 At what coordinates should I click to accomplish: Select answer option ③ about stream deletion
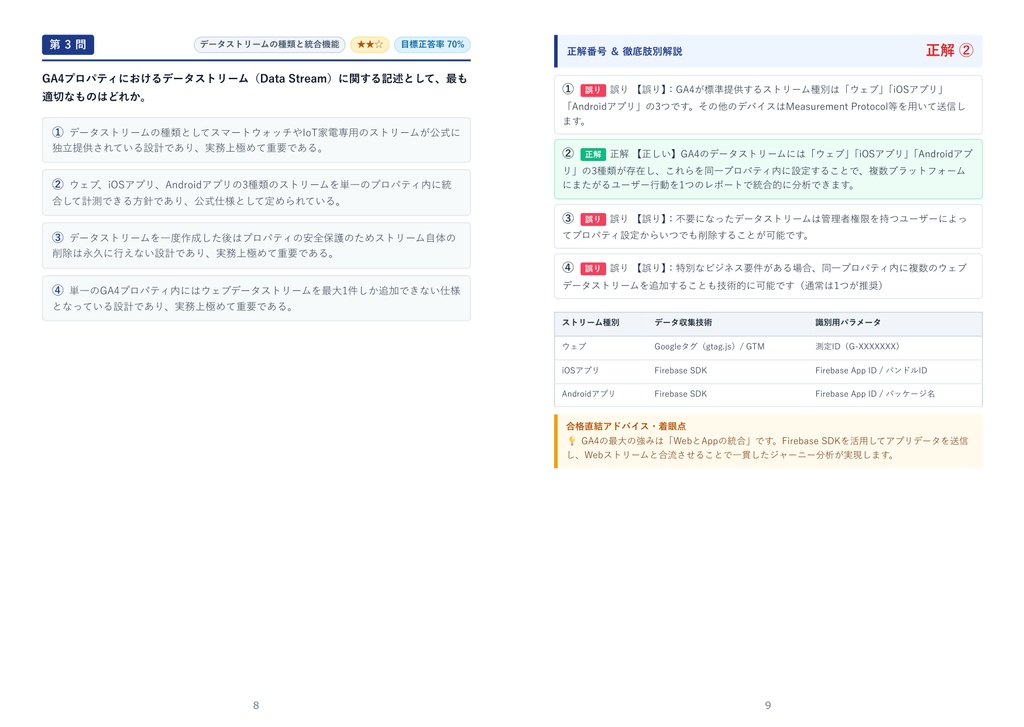tap(256, 245)
